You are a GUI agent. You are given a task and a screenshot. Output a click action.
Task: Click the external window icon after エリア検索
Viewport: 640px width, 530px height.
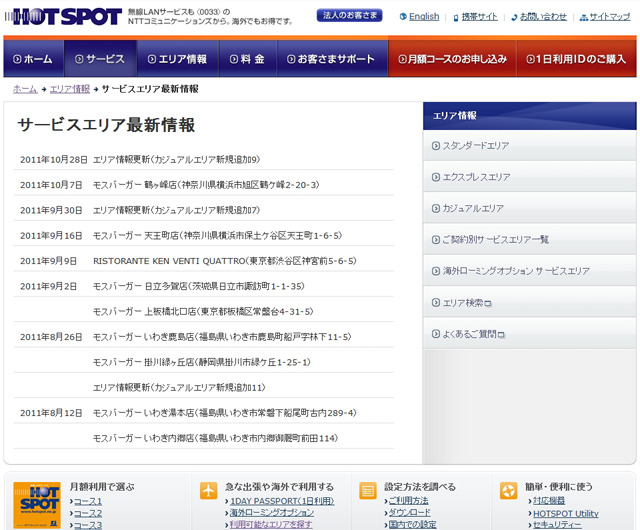coord(487,303)
